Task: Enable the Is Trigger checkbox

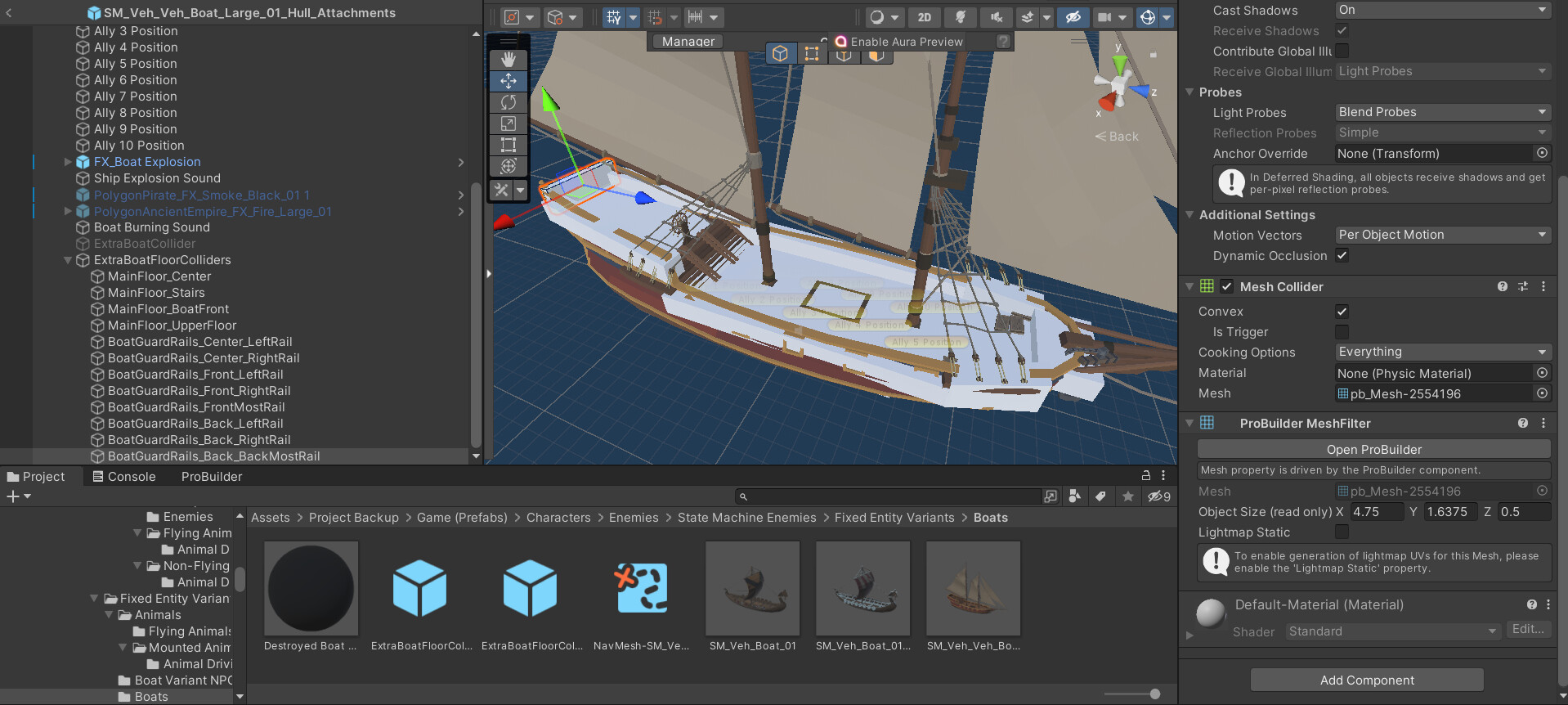Action: click(x=1342, y=332)
